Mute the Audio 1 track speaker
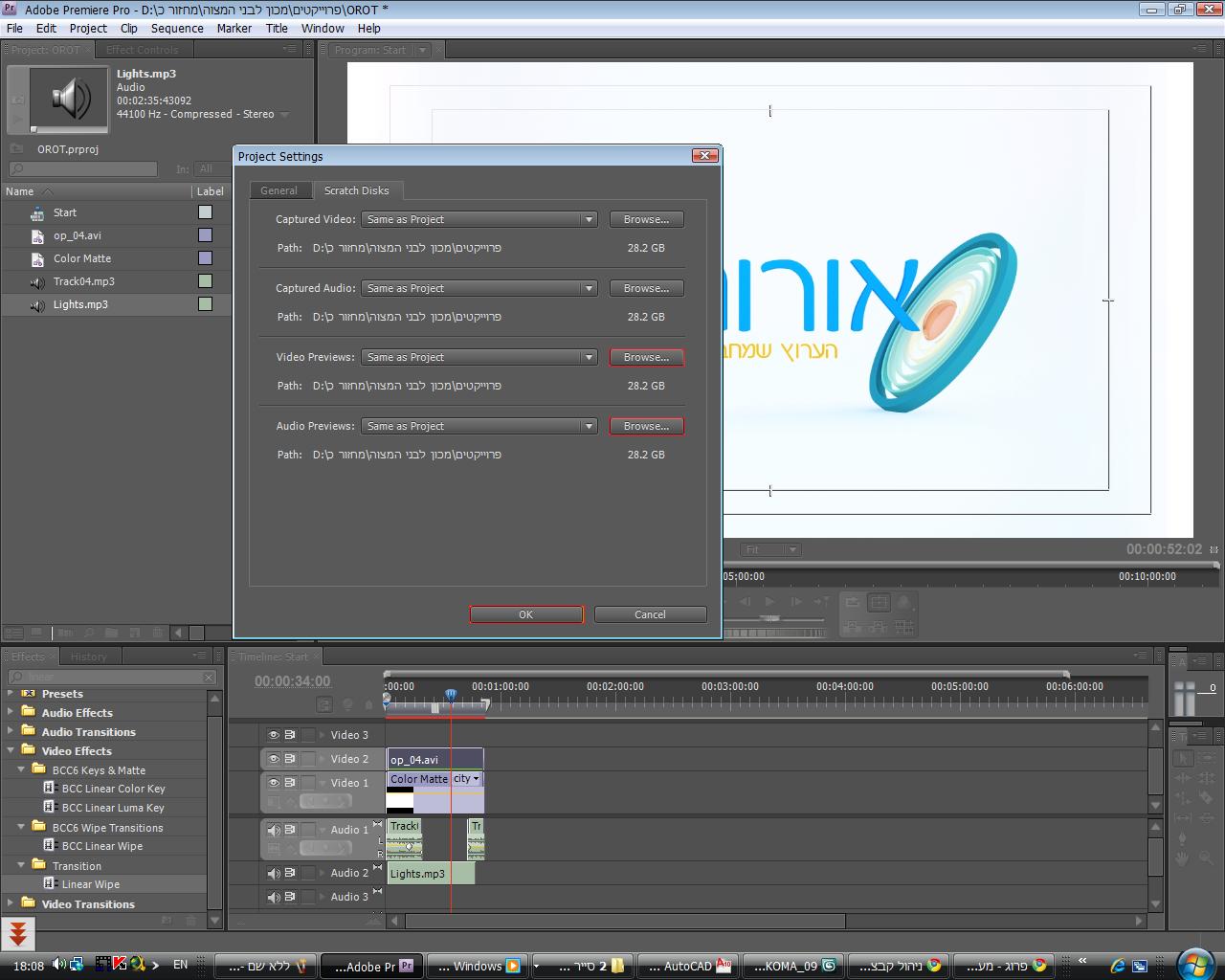 pyautogui.click(x=274, y=830)
